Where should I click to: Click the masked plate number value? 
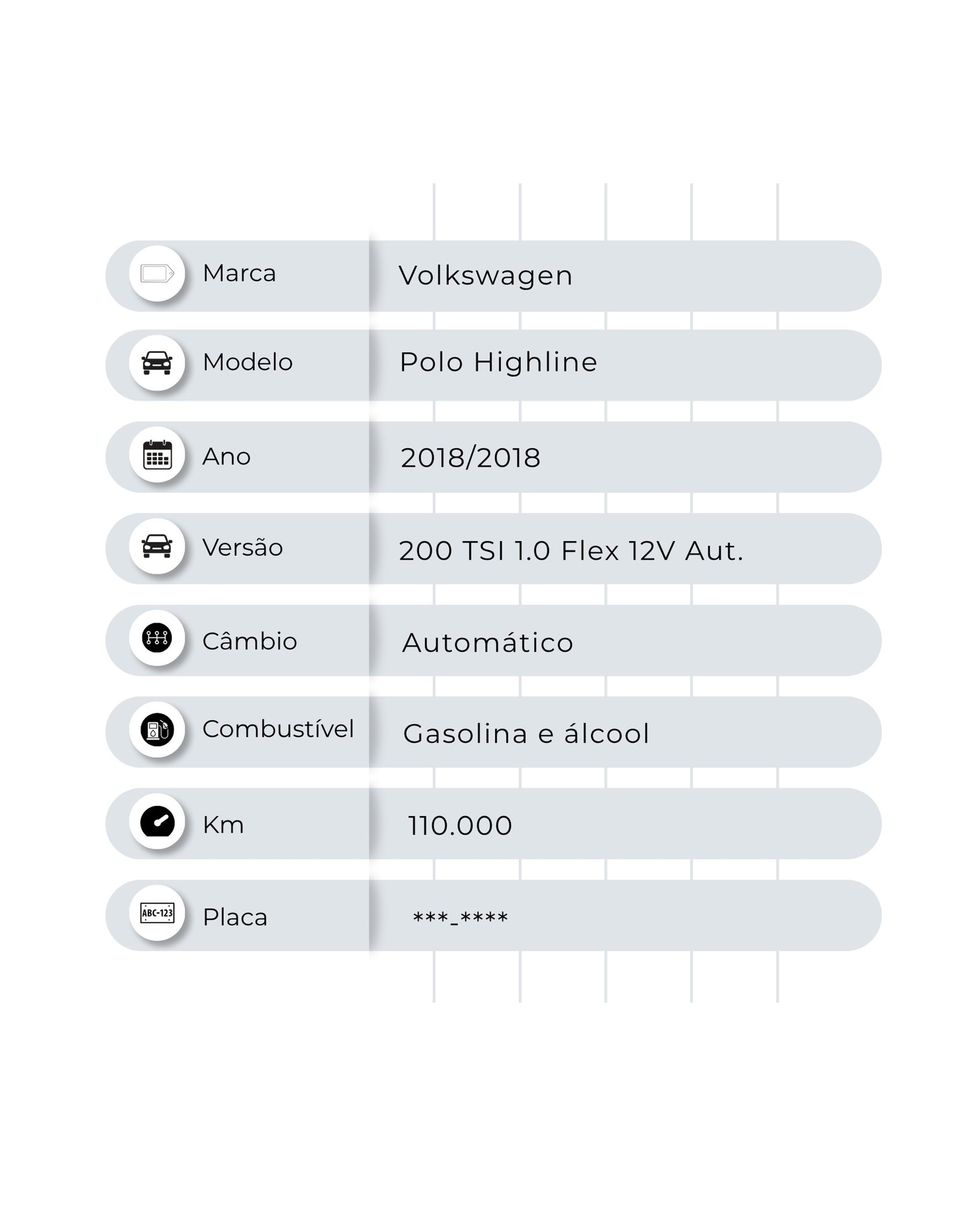pos(460,918)
